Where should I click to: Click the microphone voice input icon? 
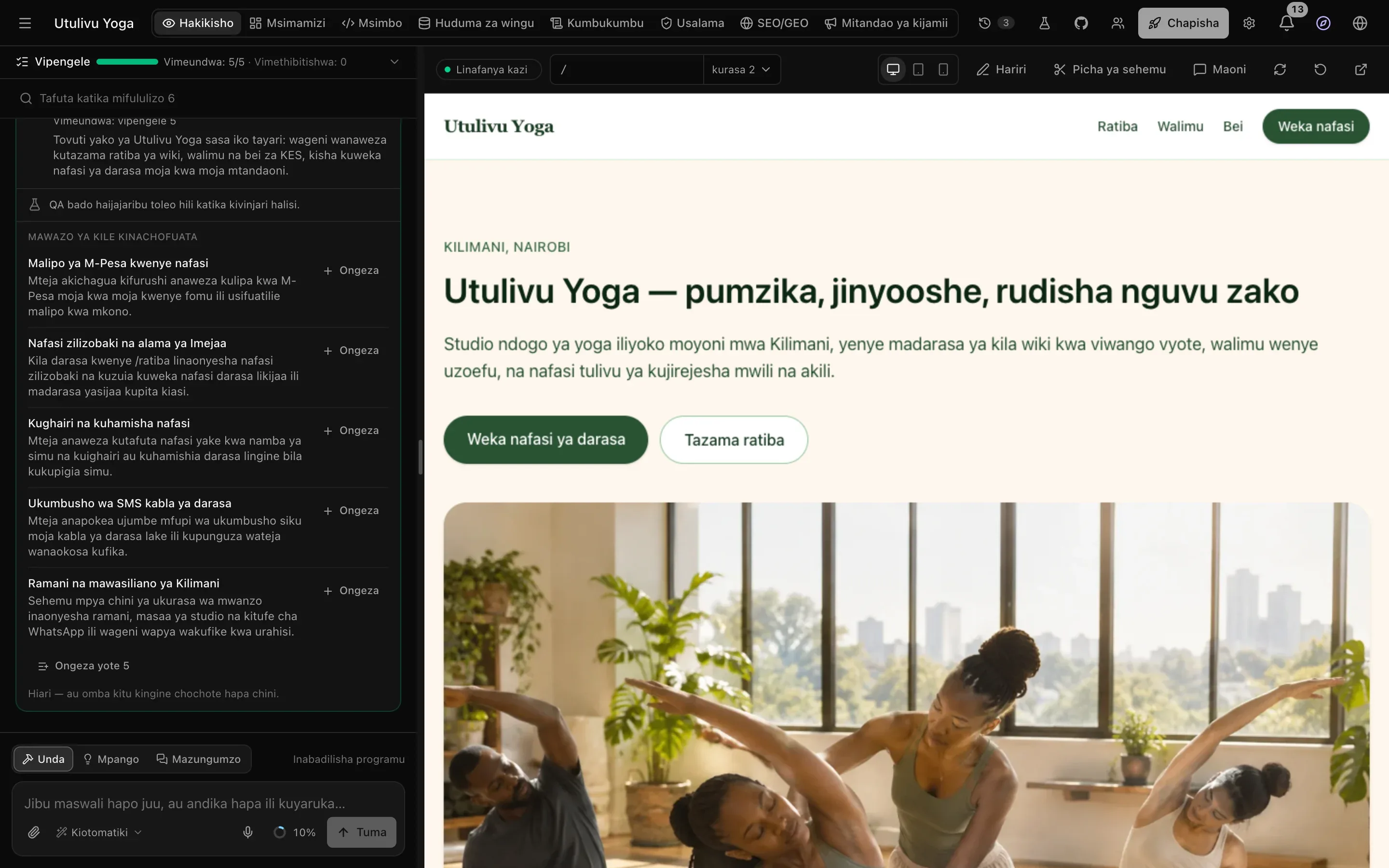click(248, 832)
